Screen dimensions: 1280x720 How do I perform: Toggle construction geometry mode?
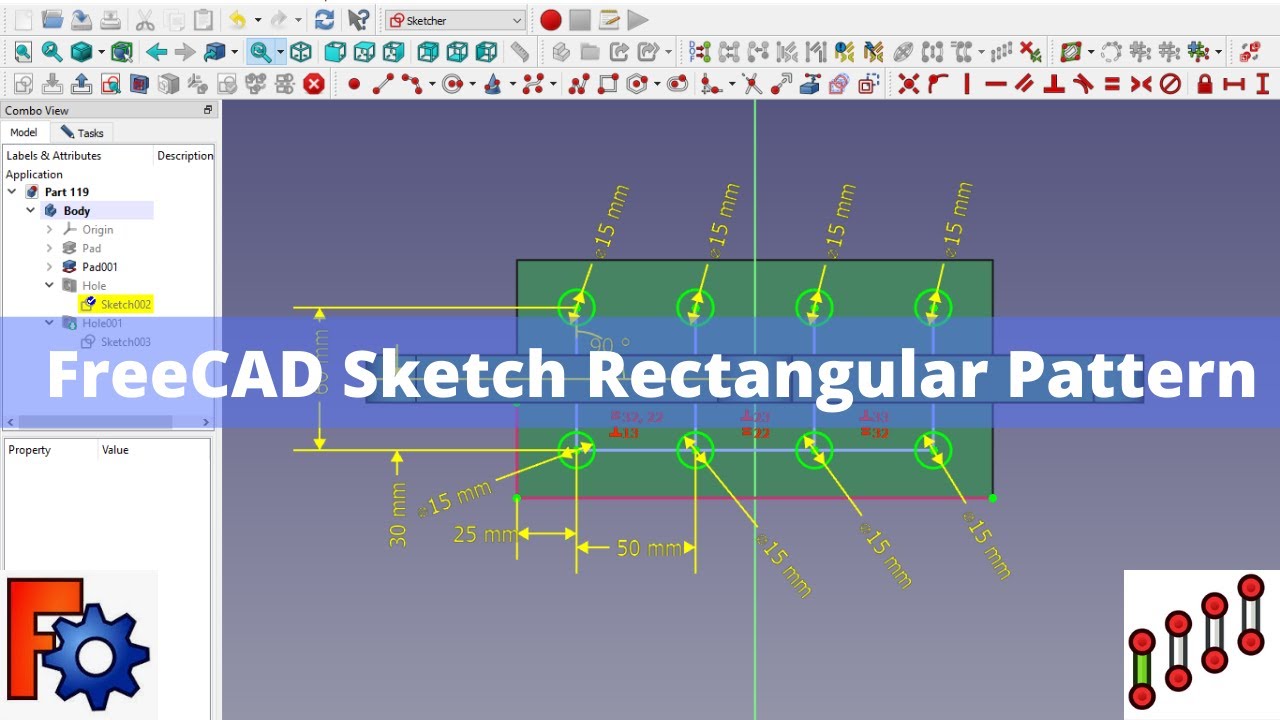[868, 84]
